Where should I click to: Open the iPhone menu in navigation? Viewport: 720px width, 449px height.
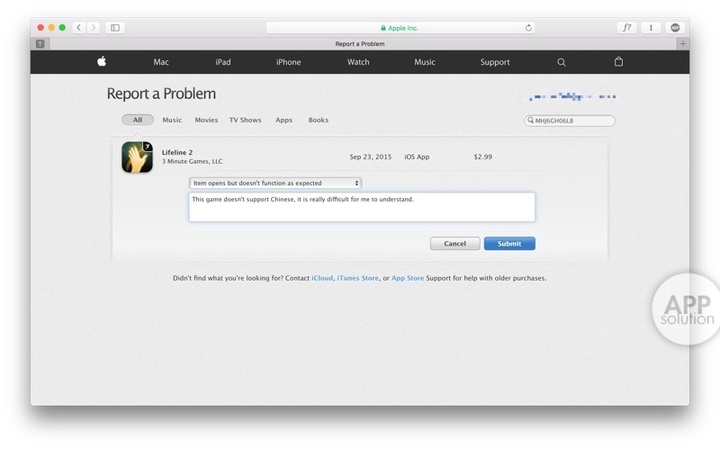tap(288, 62)
